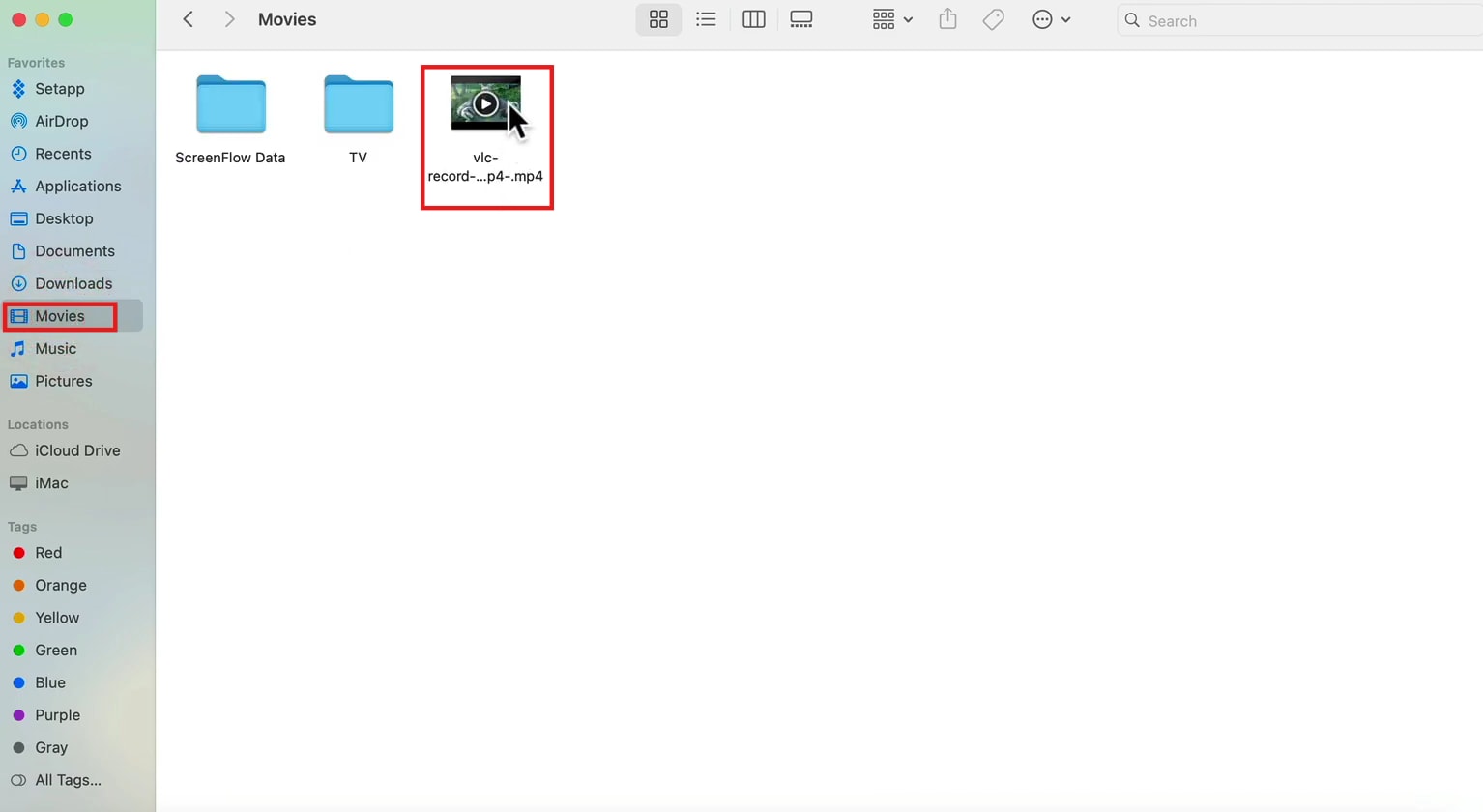Viewport: 1483px width, 812px height.
Task: Open the More Actions ellipsis menu
Action: [1051, 19]
